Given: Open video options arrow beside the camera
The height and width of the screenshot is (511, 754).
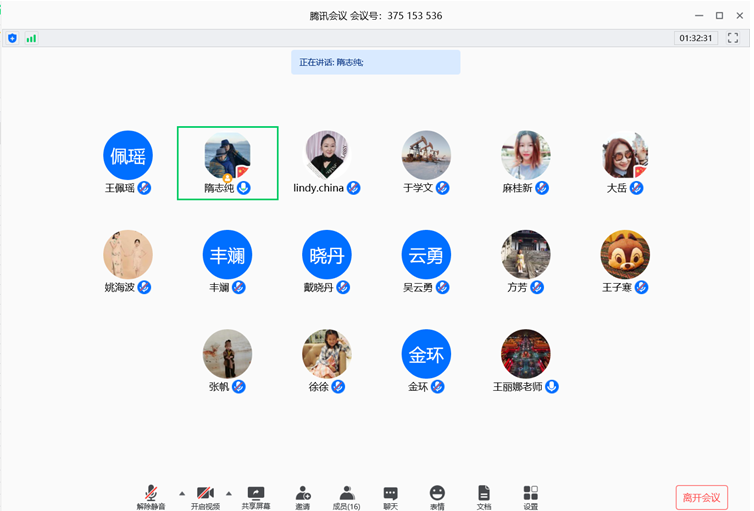Looking at the screenshot, I should (229, 493).
